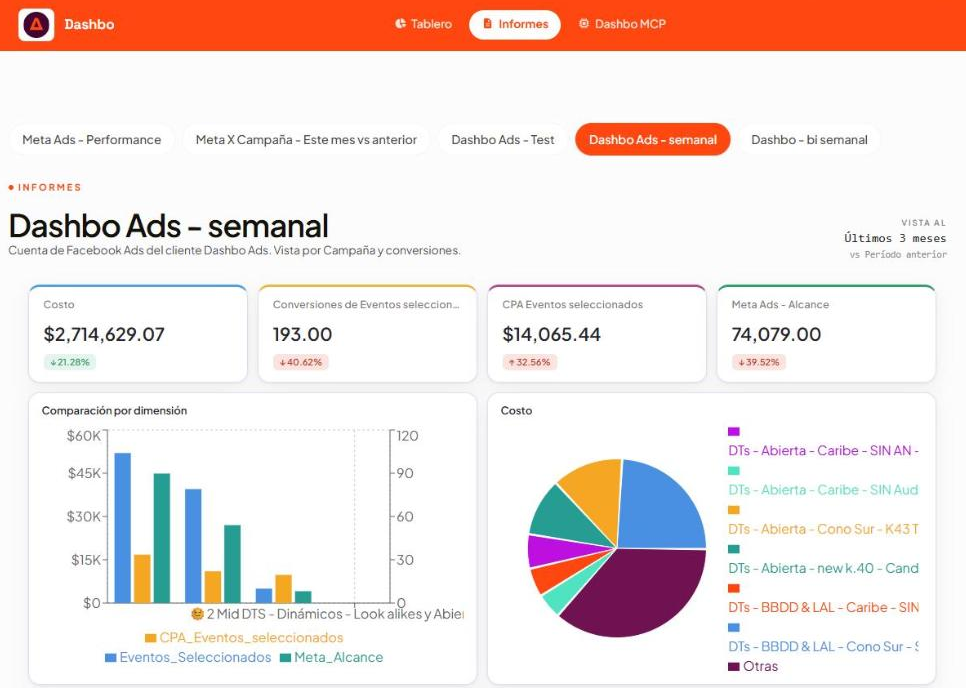Click the red-orange legend square marker
Viewport: 966px width, 688px height.
pos(734,589)
